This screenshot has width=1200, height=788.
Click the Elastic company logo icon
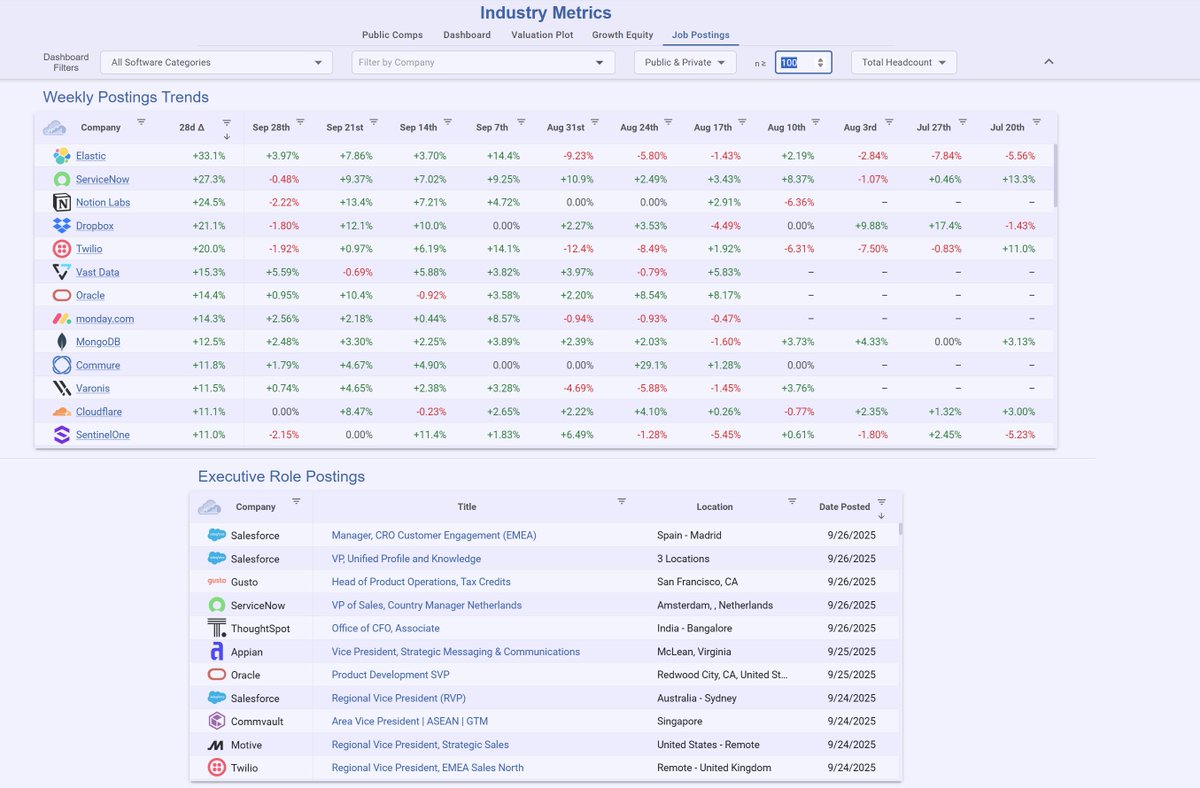[x=63, y=155]
